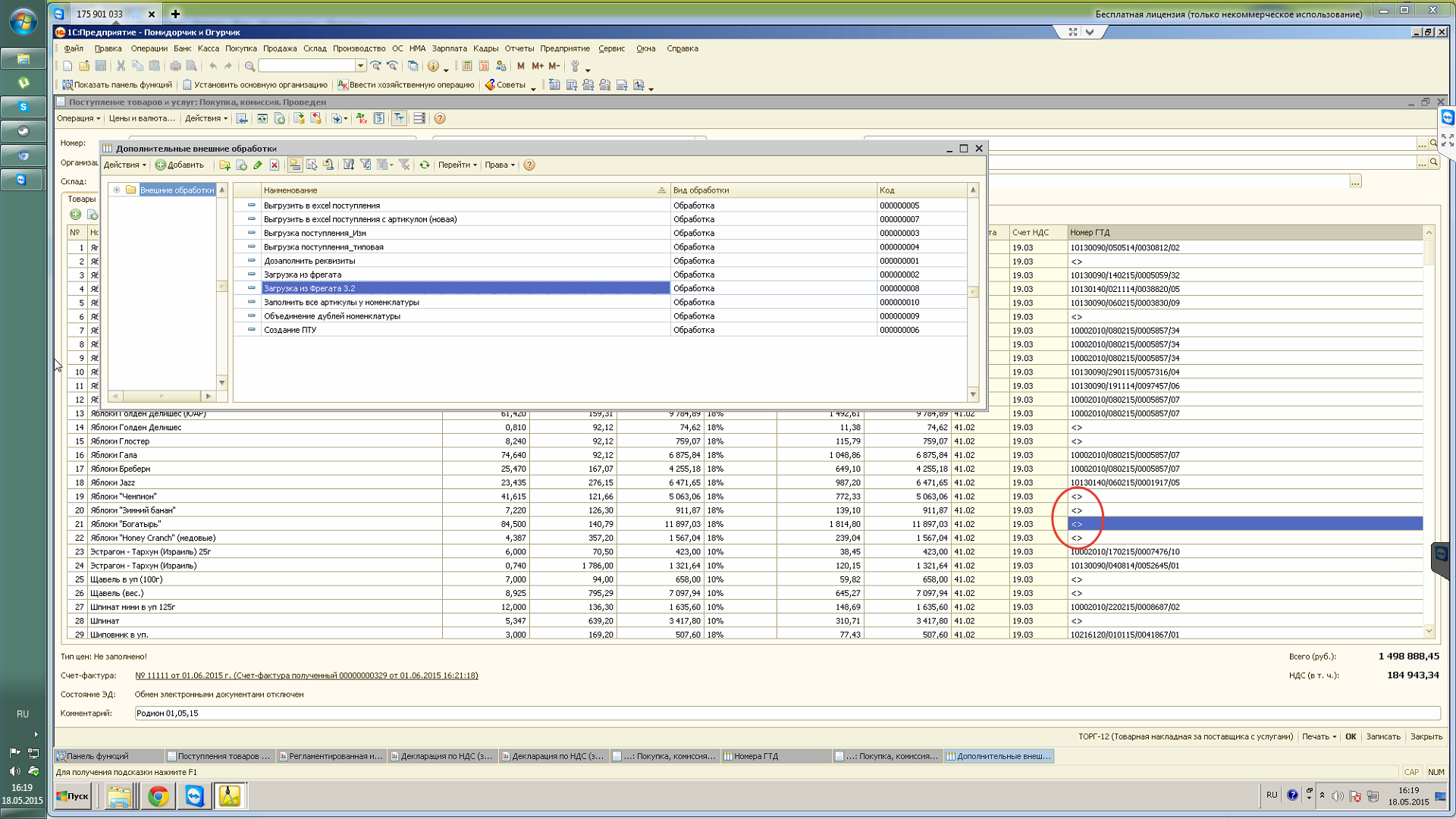The width and height of the screenshot is (1456, 819).
Task: Toggle hierarchical view button in processing toolbar
Action: pos(294,165)
